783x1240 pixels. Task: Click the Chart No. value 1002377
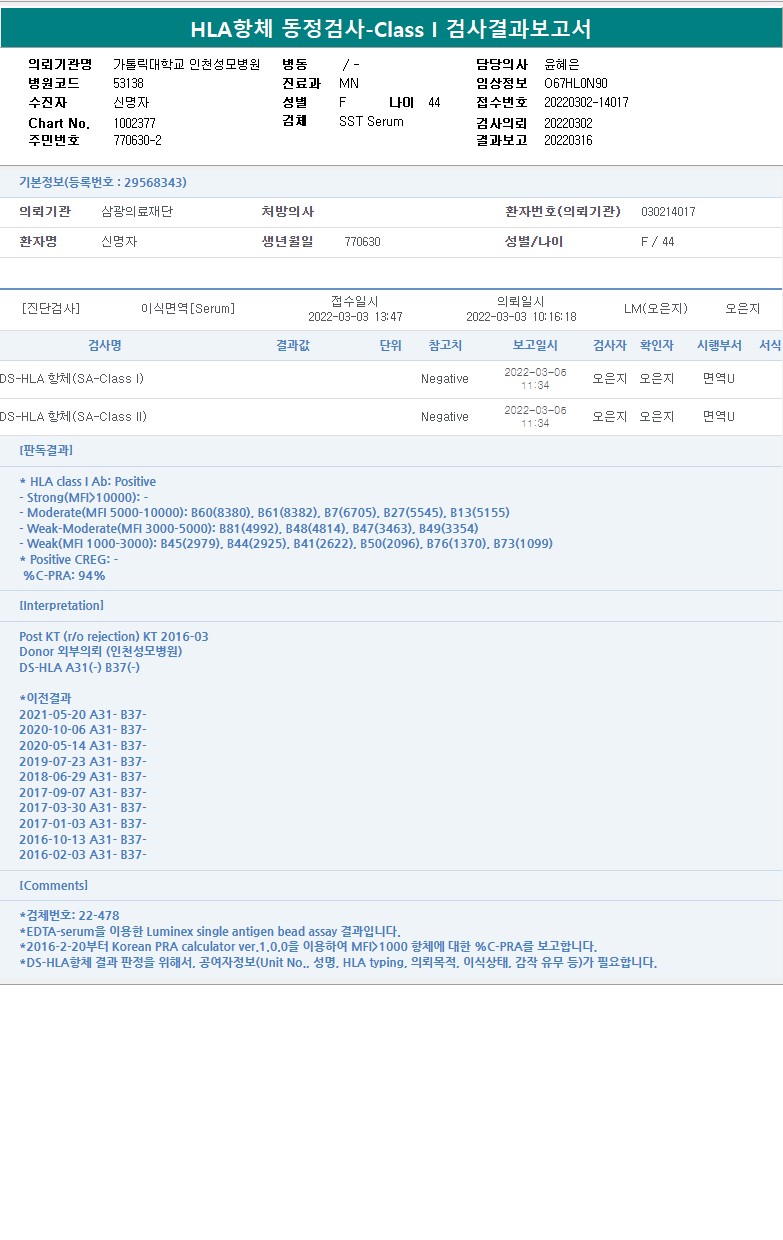point(134,123)
